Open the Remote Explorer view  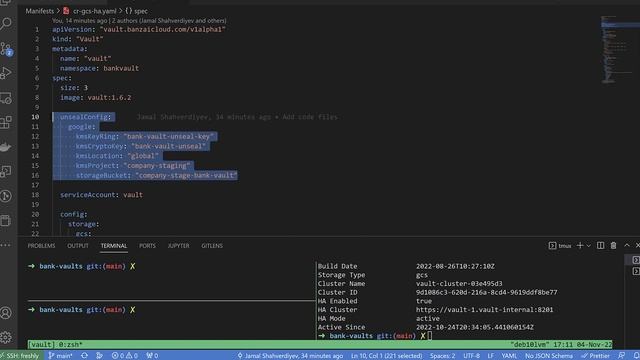coord(7,98)
